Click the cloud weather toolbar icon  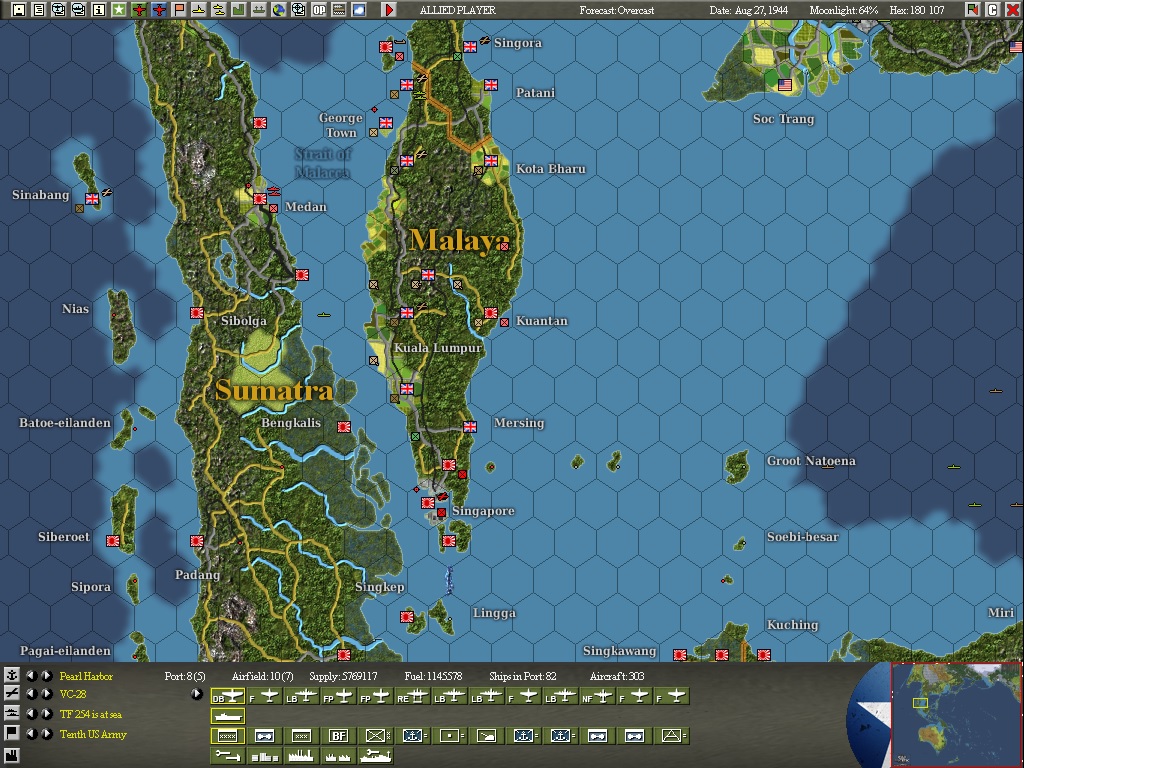[359, 10]
